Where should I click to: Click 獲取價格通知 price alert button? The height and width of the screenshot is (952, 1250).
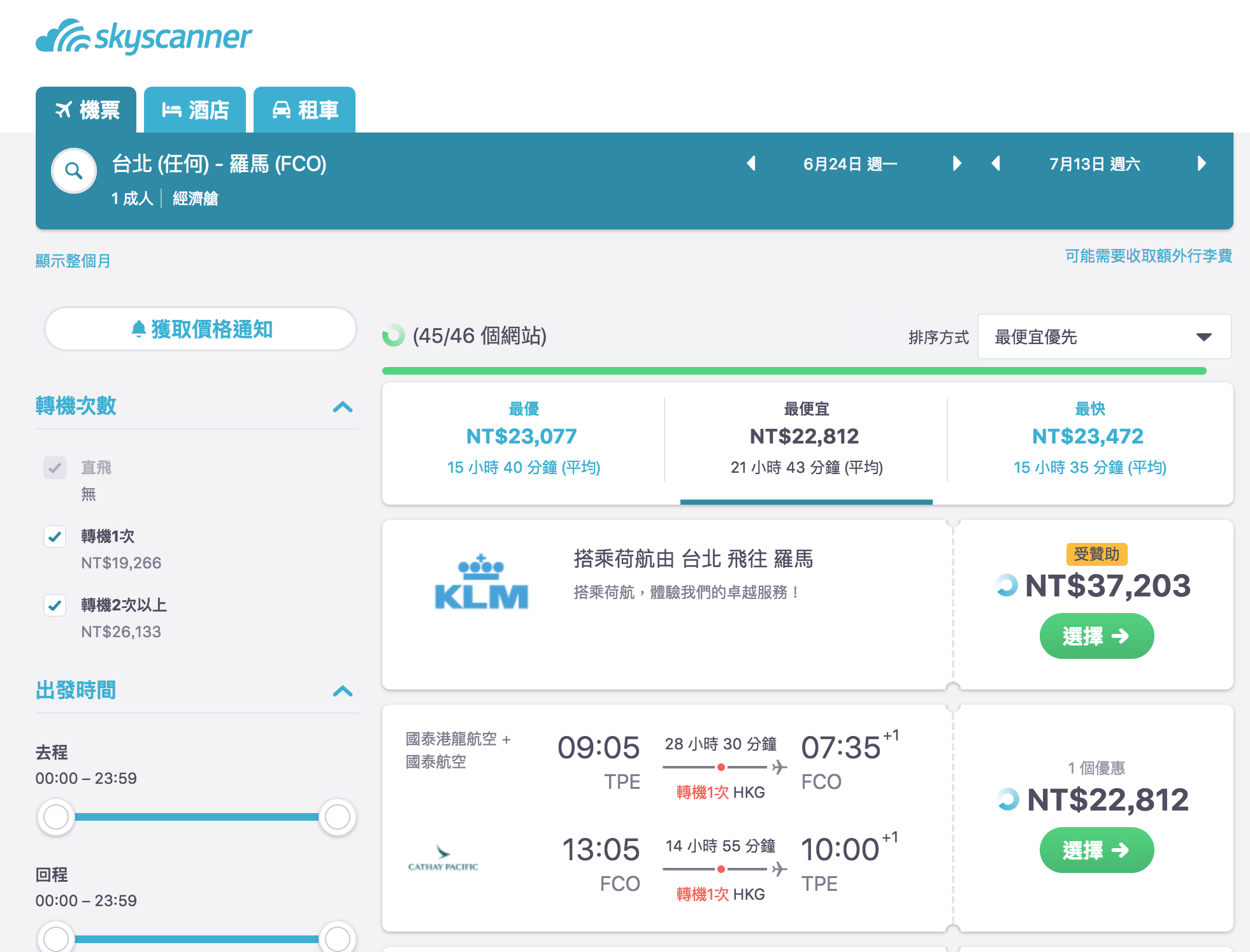tap(201, 329)
